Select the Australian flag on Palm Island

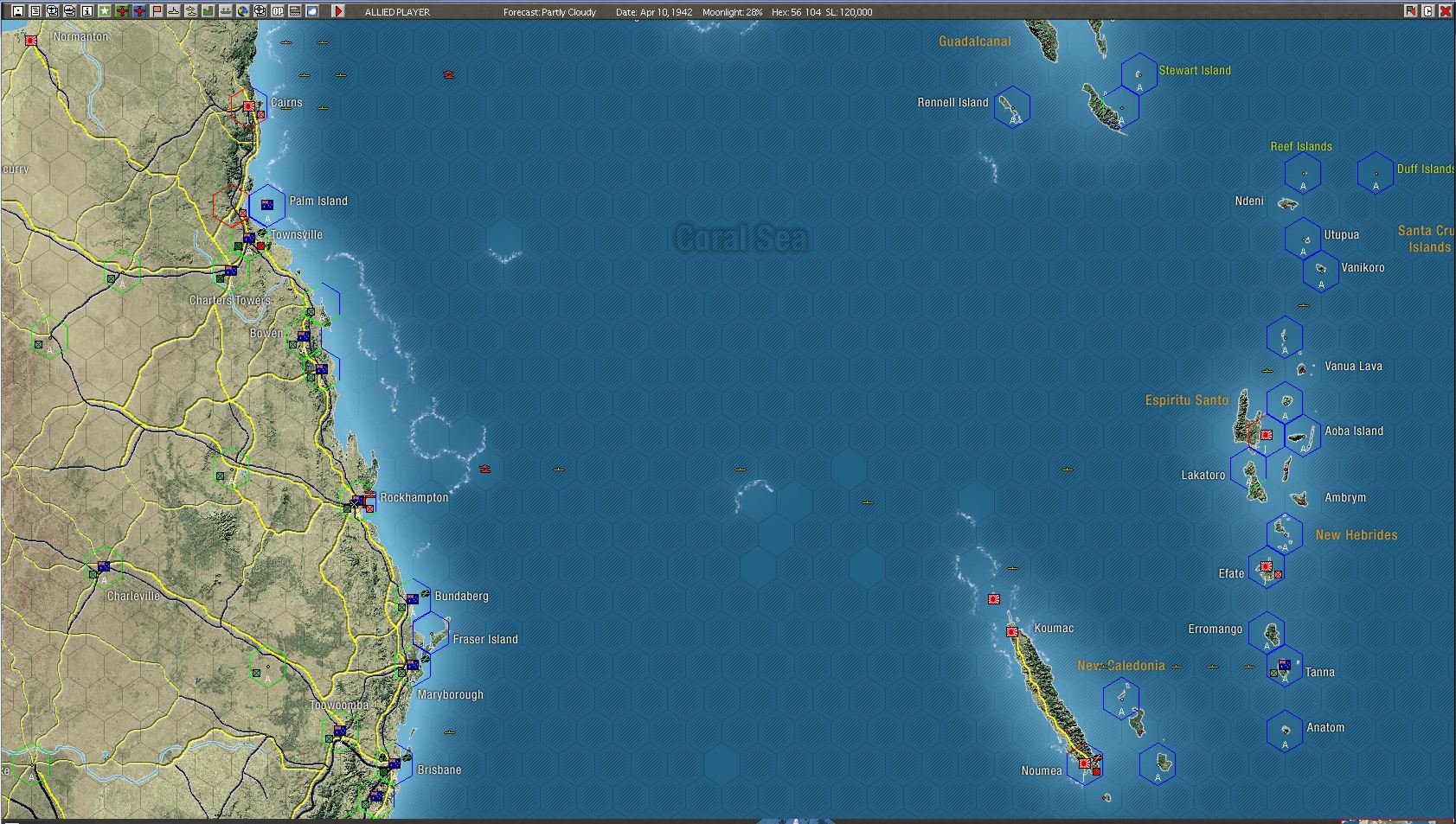tap(267, 205)
